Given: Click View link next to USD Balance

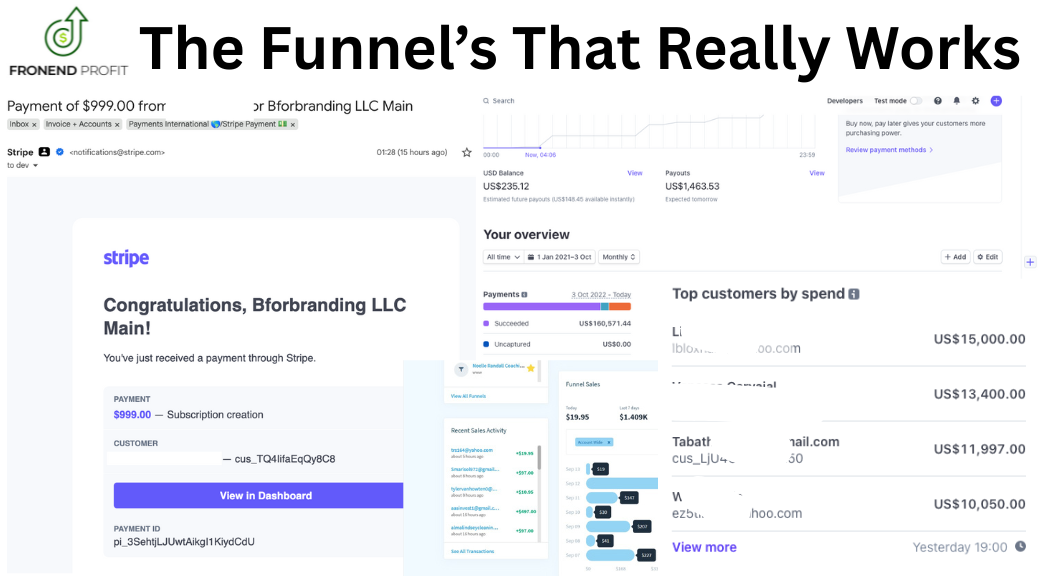Looking at the screenshot, I should (634, 173).
